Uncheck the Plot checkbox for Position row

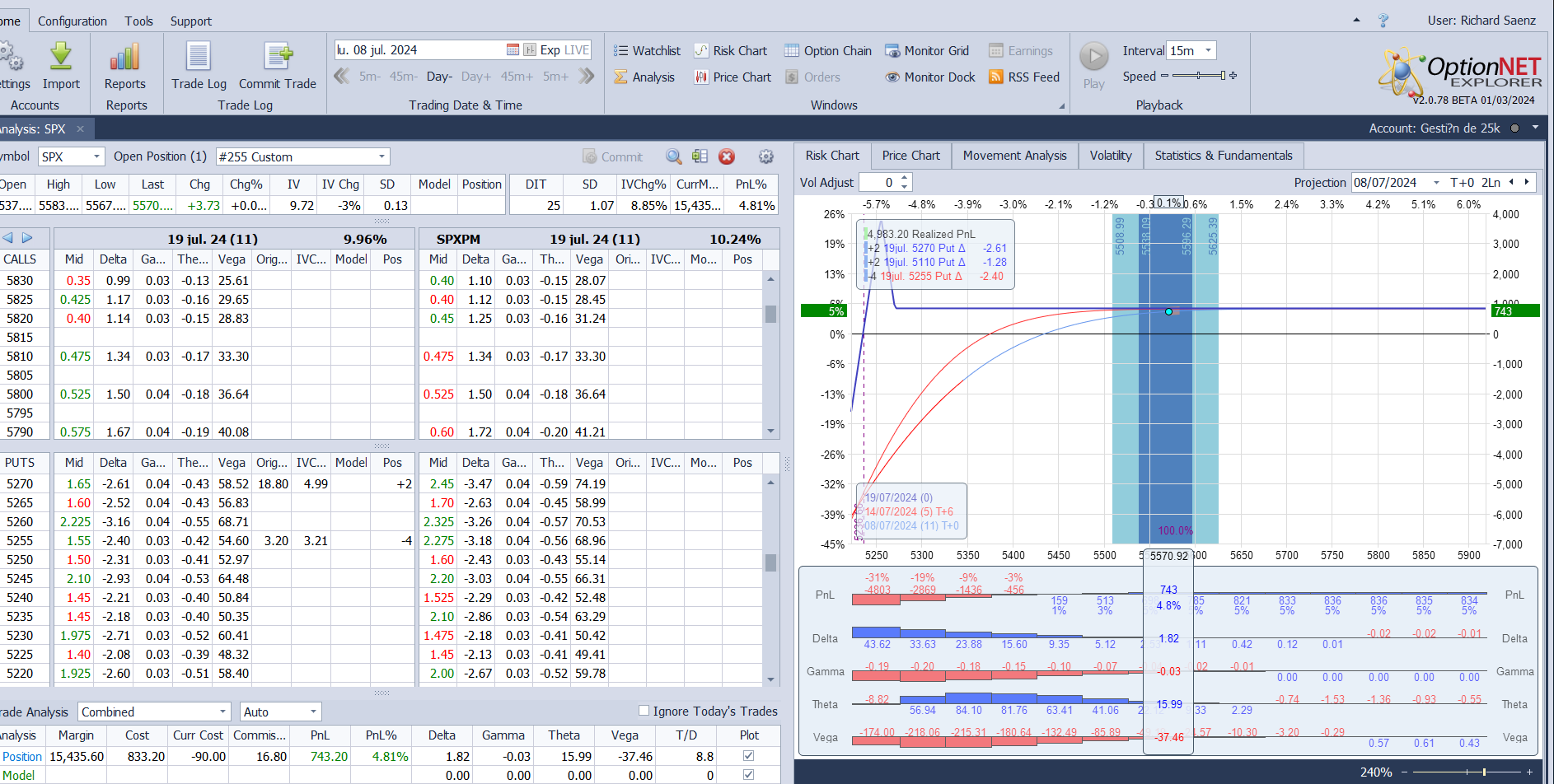click(x=748, y=756)
